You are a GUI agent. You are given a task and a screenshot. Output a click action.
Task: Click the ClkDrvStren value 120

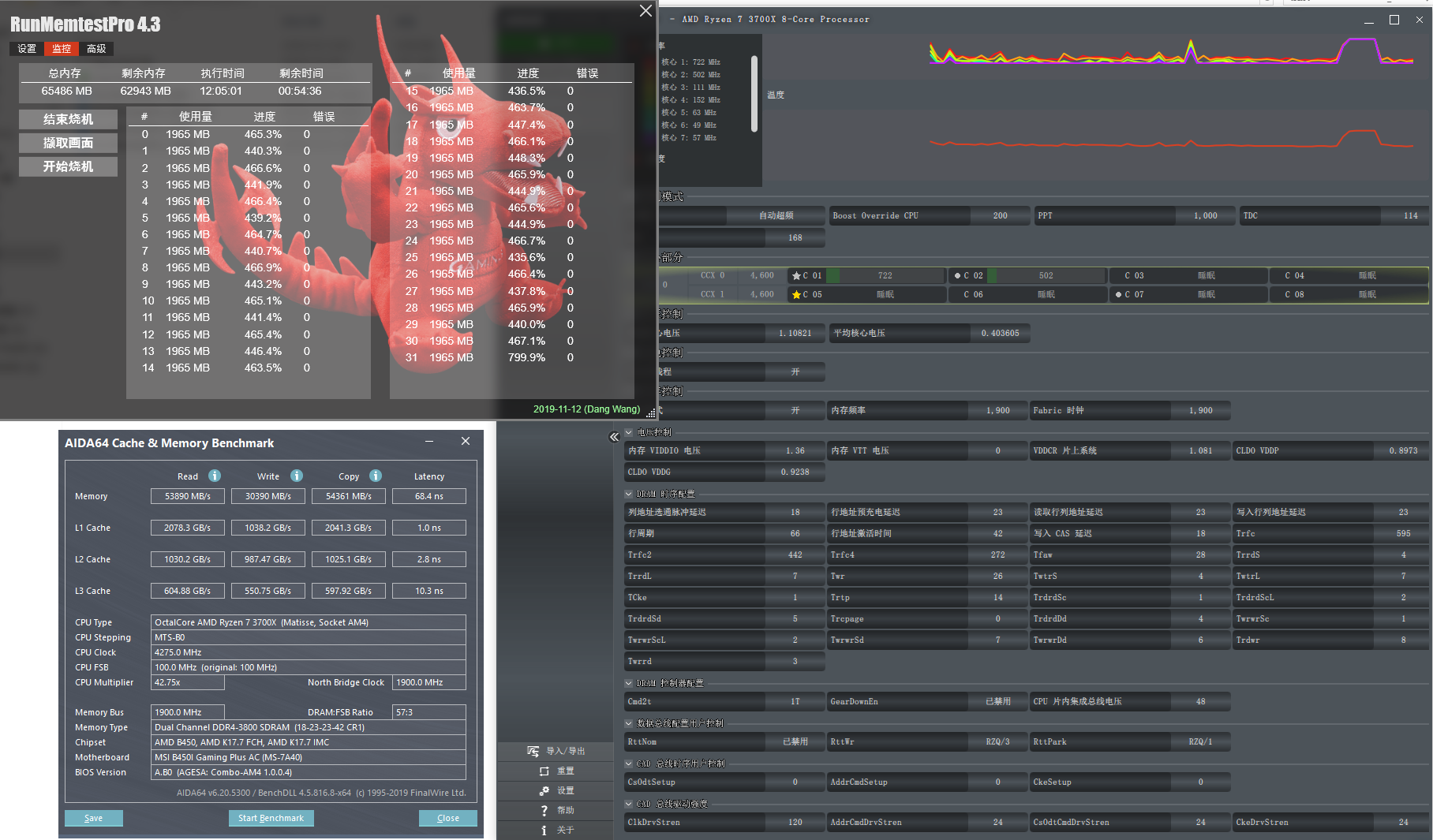click(x=795, y=823)
